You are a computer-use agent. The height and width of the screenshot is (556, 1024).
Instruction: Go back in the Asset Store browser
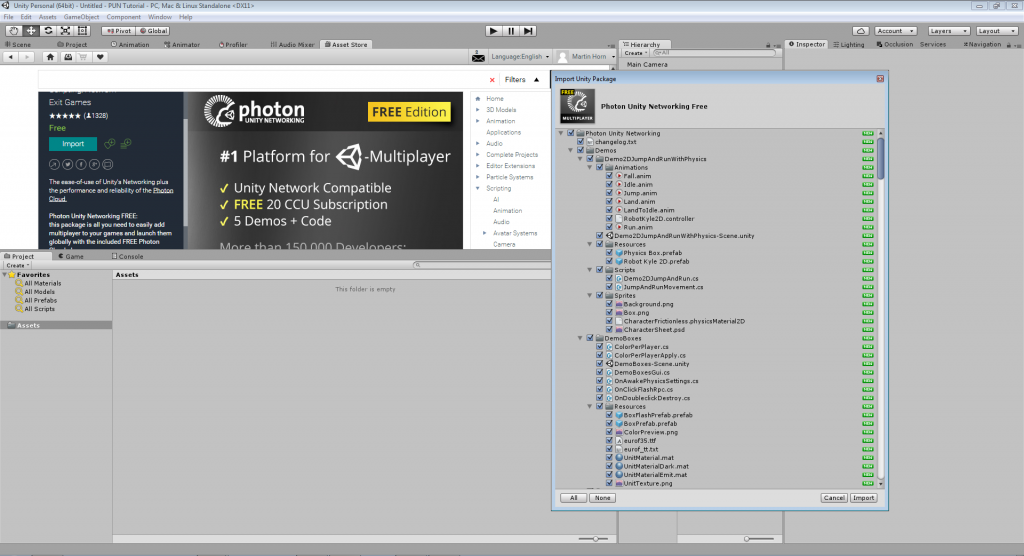click(x=11, y=57)
